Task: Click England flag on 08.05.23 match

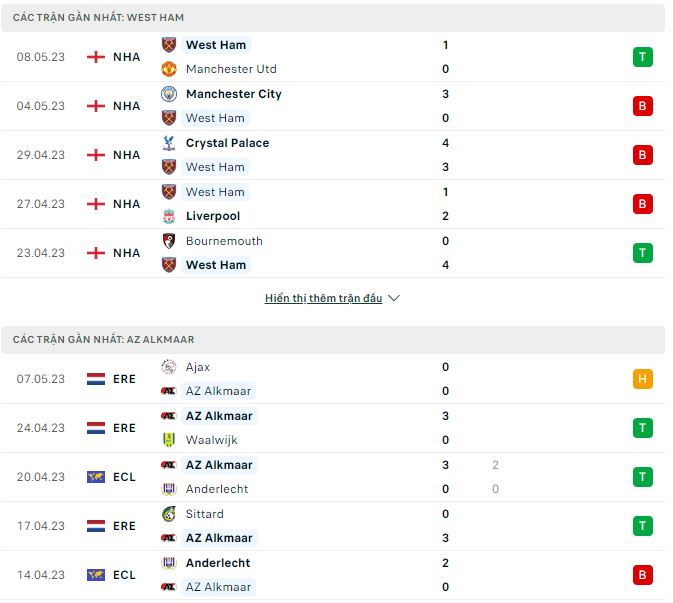Action: [96, 57]
